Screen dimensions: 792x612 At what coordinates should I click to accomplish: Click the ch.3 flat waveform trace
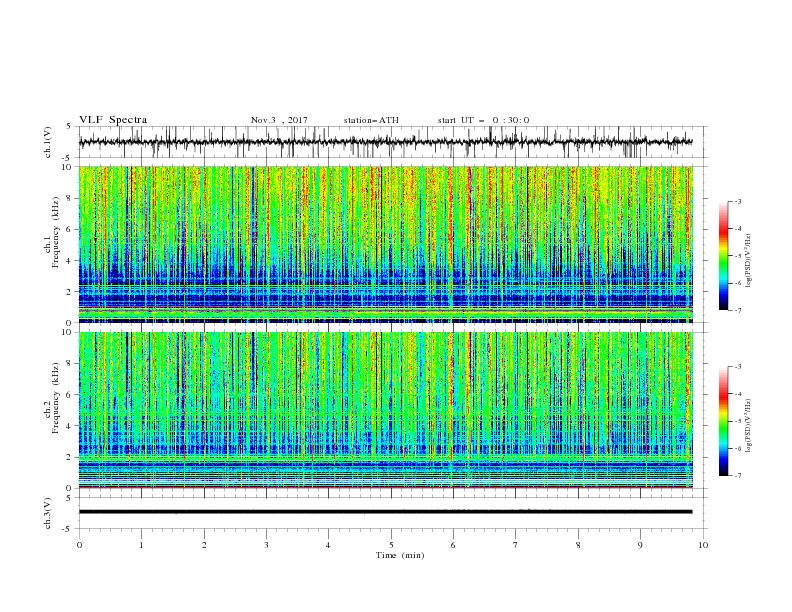(386, 512)
